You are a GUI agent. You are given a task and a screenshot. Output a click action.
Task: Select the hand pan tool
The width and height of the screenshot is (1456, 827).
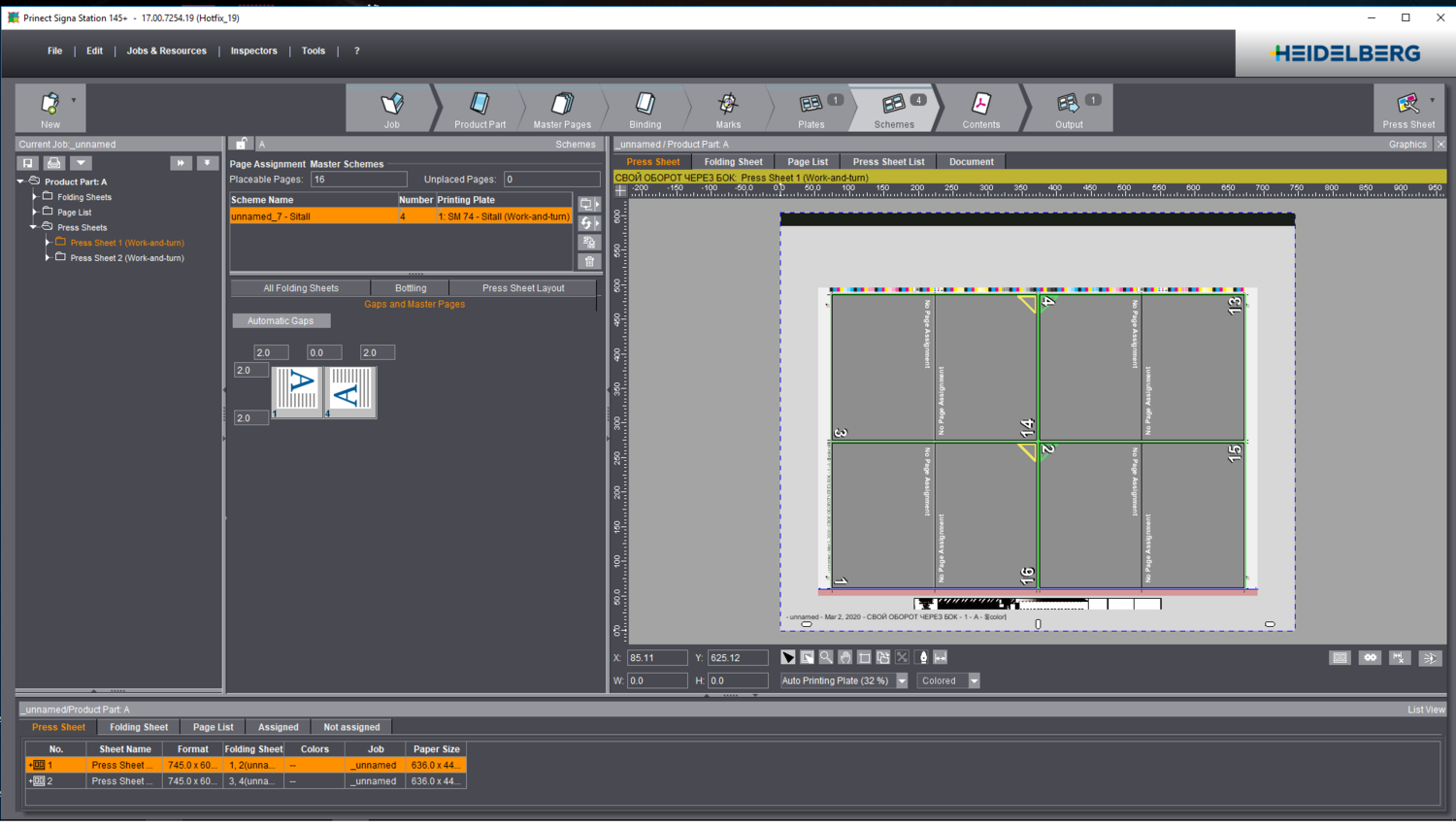[845, 657]
